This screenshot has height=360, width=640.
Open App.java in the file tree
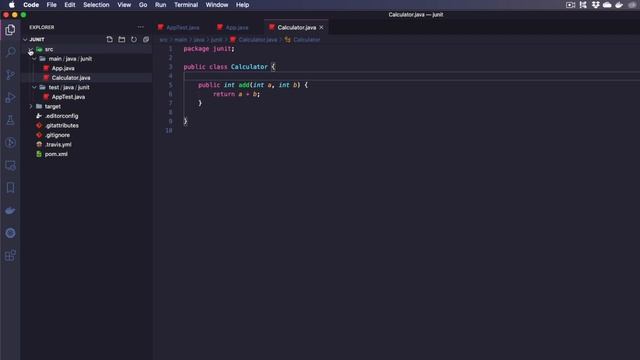(x=63, y=69)
